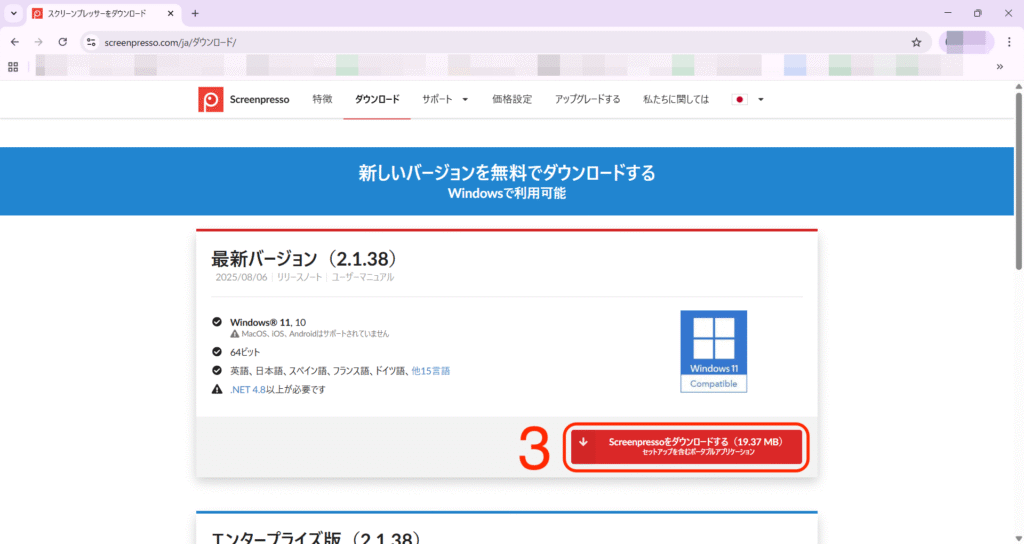Click the checkmark icon beside 64ビット
Screen dimensions: 1024x544
[217, 352]
